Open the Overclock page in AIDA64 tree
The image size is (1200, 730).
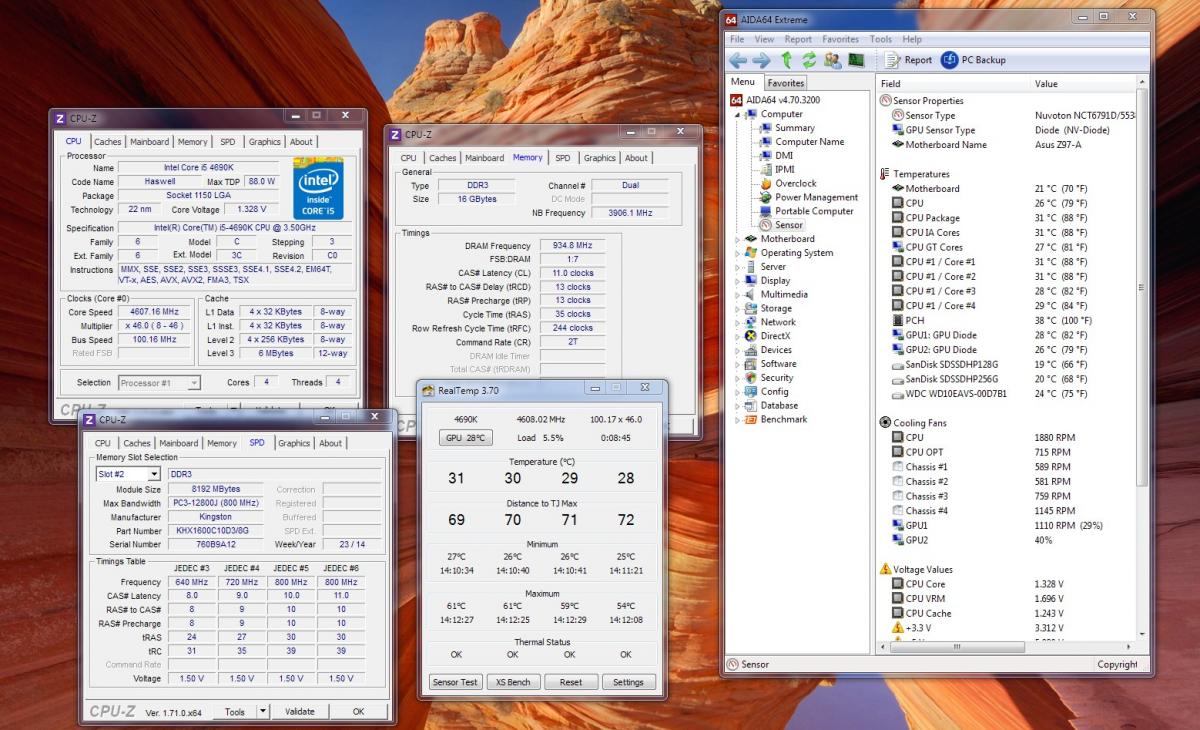[x=787, y=184]
